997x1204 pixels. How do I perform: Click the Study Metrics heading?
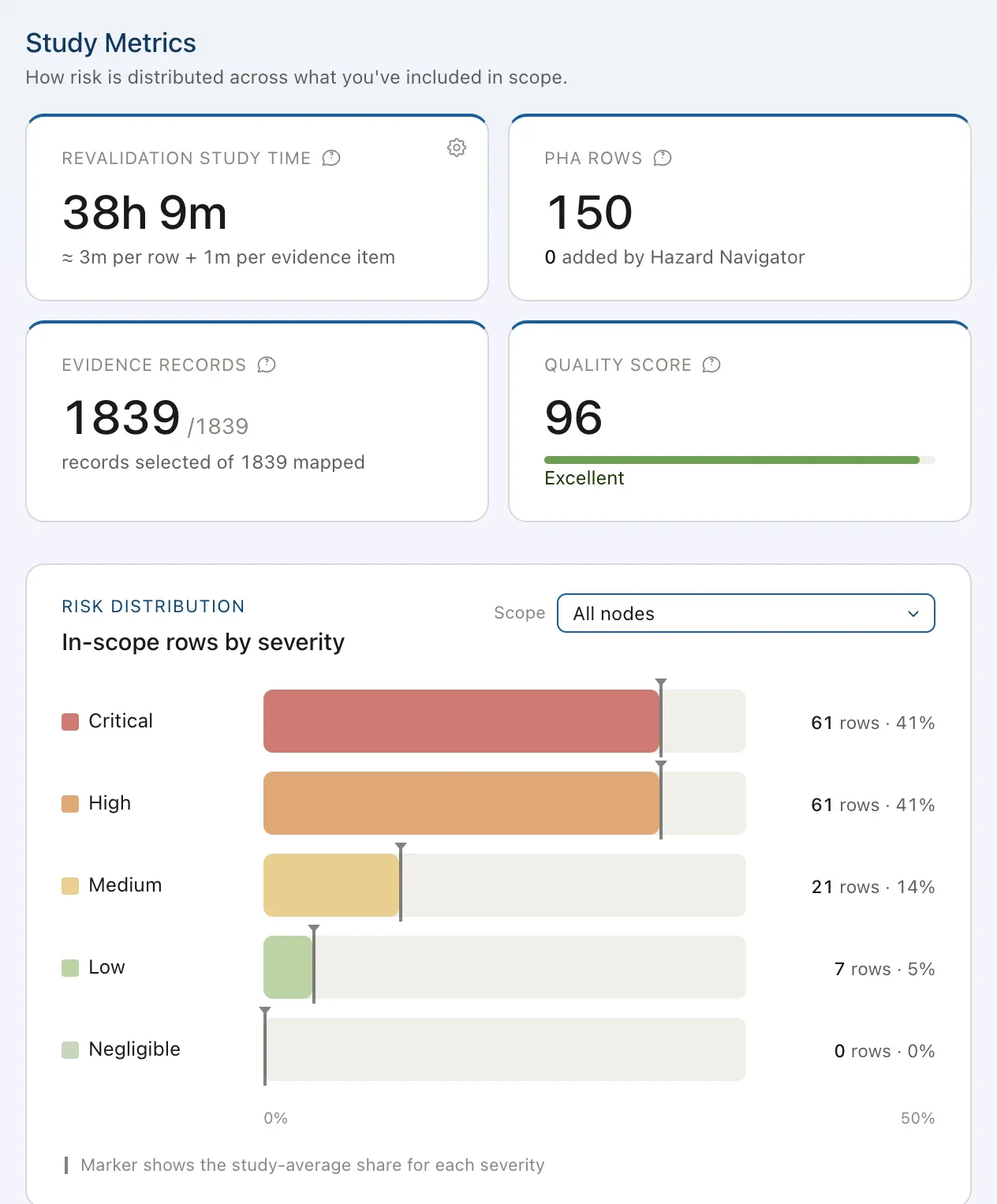pos(111,43)
